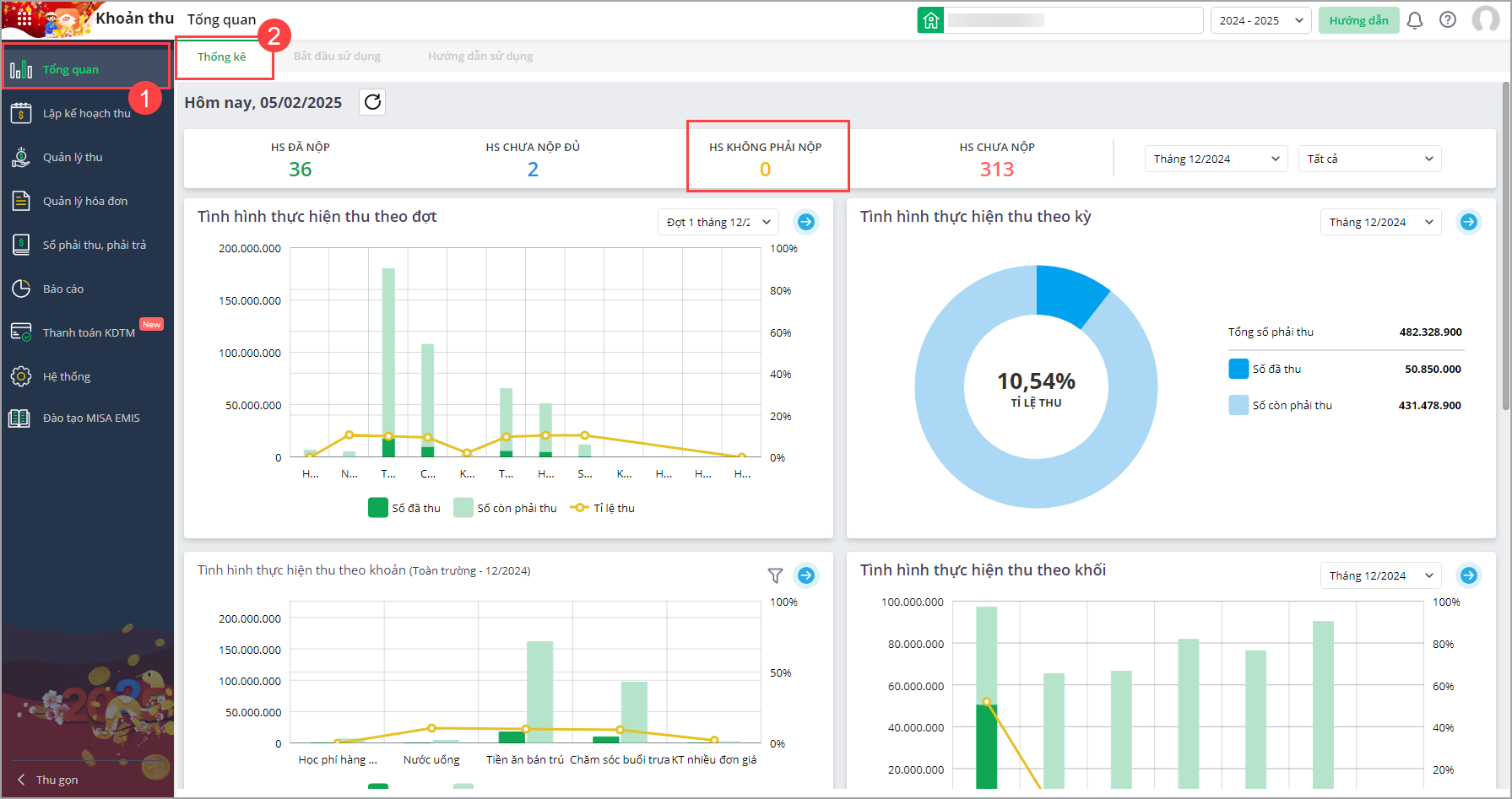The height and width of the screenshot is (799, 1512).
Task: Open 'Quản lý hóa đơn' in sidebar
Action: (85, 201)
